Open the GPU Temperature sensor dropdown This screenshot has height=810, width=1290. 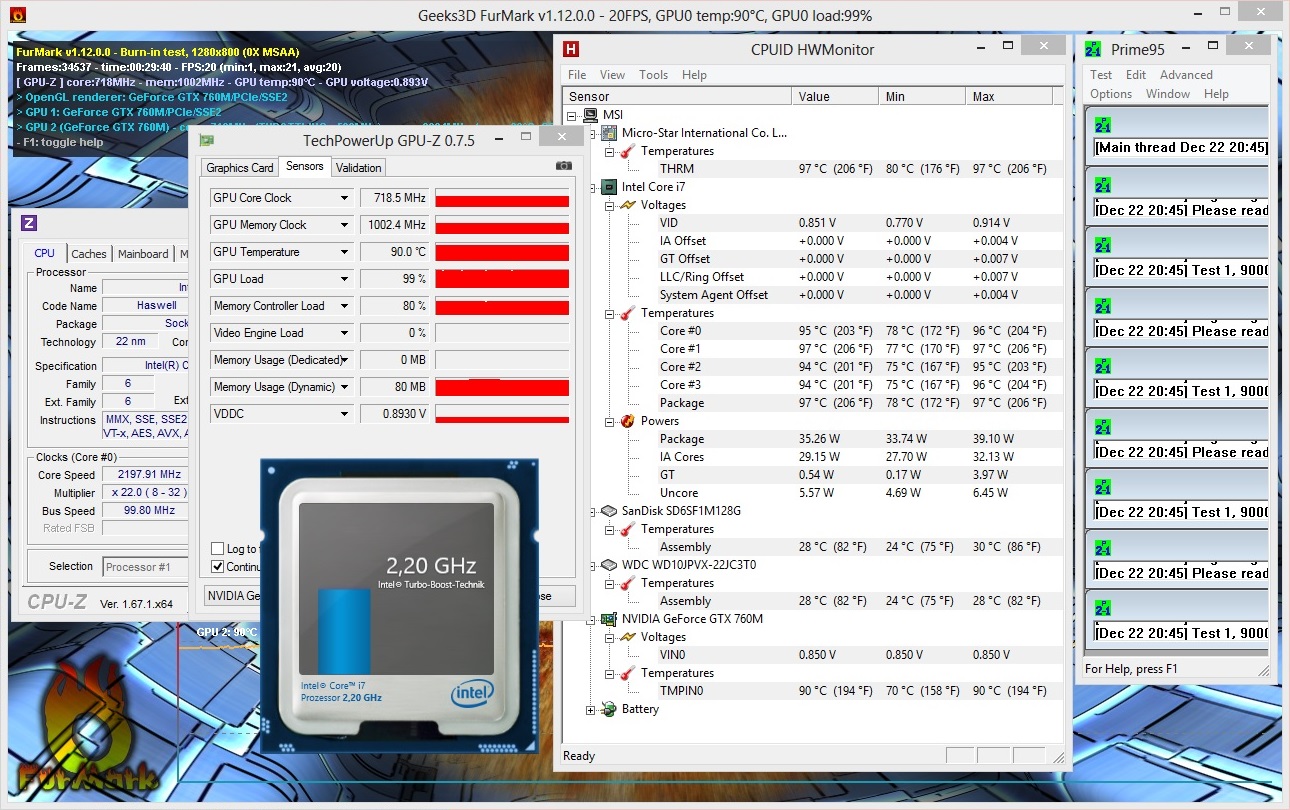click(x=345, y=252)
